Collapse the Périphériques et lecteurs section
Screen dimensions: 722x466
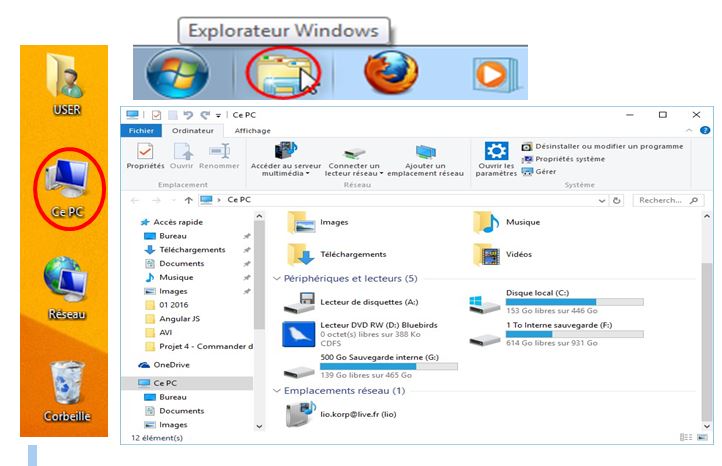point(277,279)
